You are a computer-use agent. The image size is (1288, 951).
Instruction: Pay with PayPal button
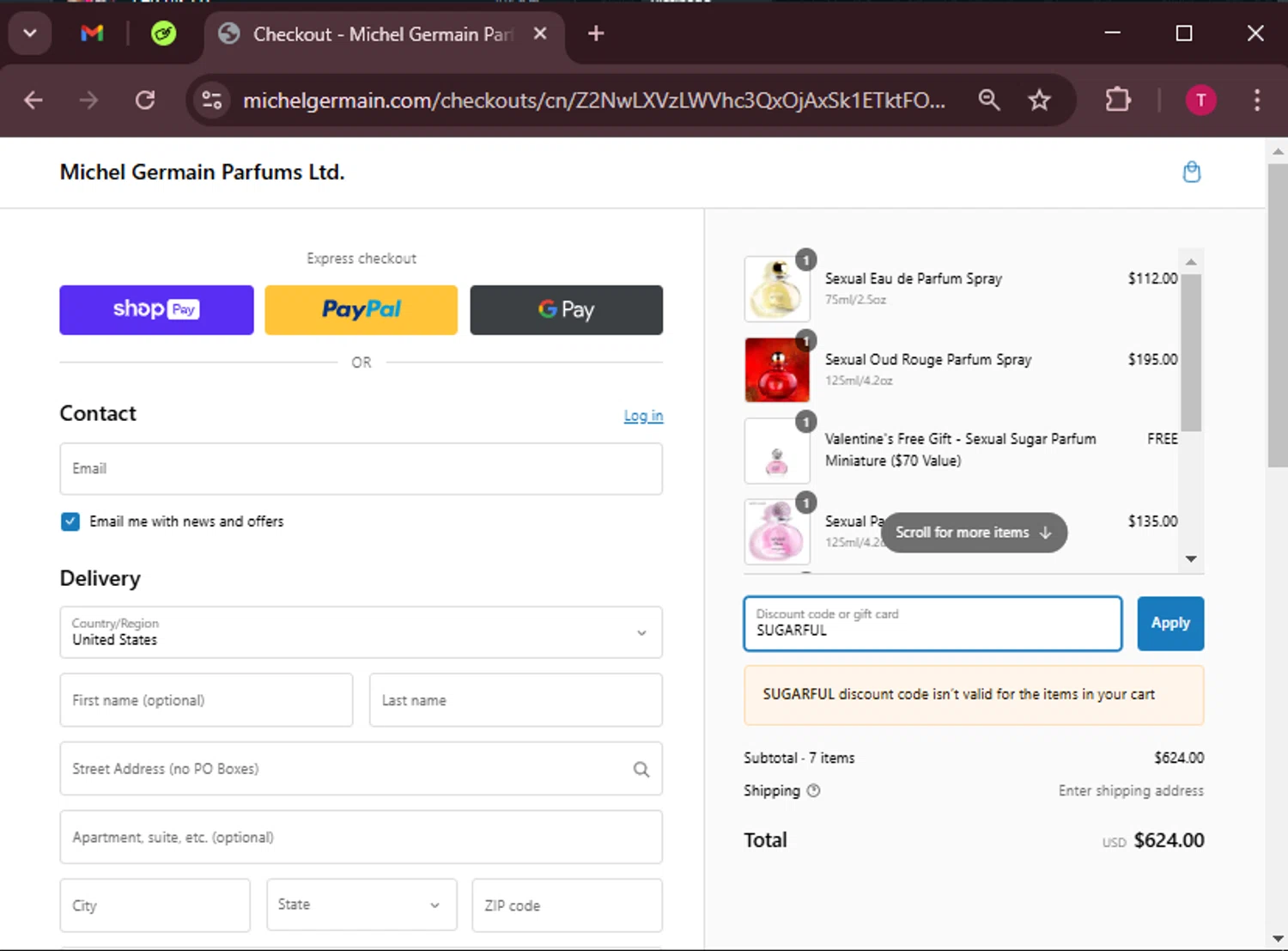(x=361, y=310)
